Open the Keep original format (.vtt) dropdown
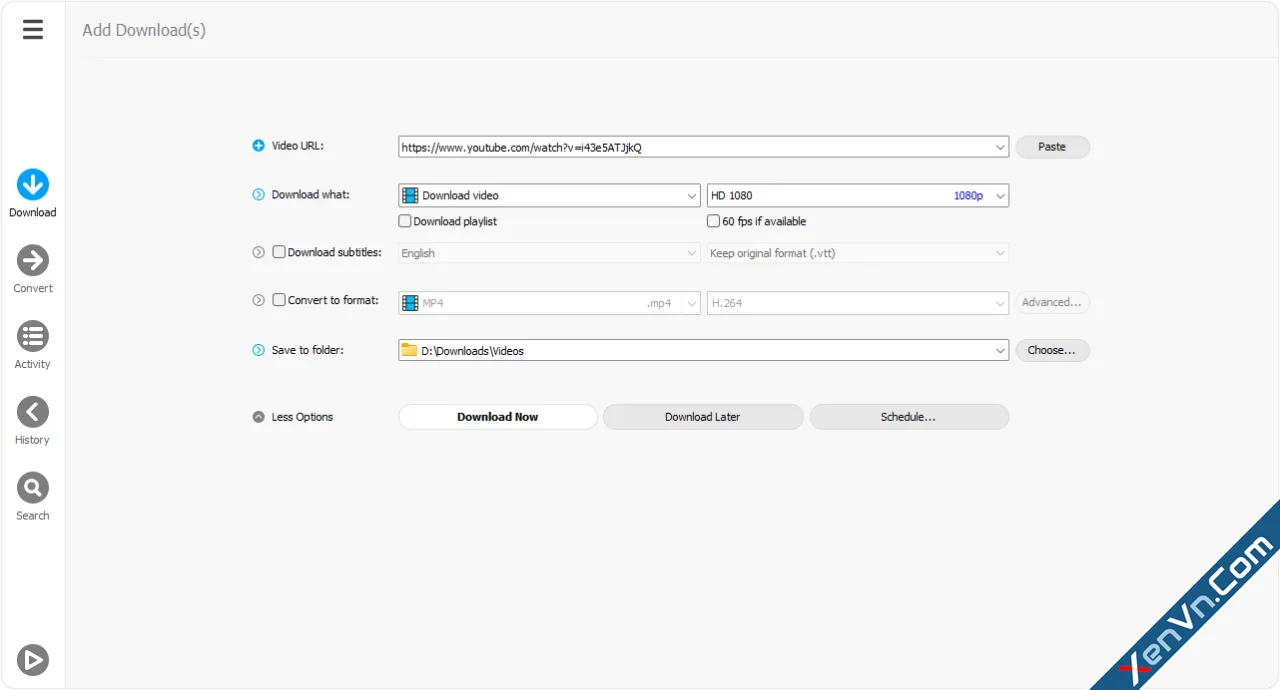This screenshot has width=1280, height=690. (x=858, y=253)
